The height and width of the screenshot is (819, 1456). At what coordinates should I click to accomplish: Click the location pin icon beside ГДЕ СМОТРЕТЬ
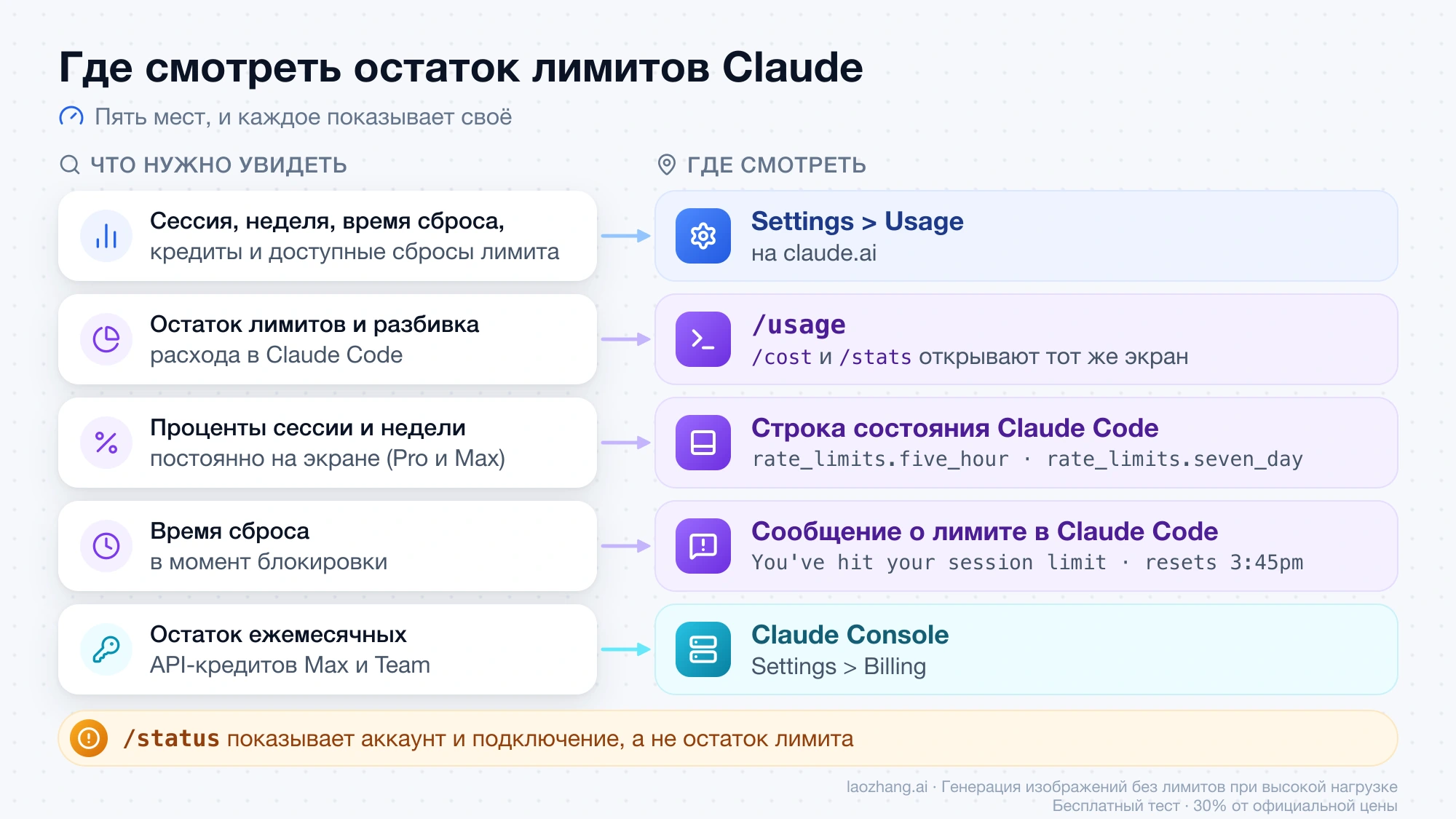(666, 165)
